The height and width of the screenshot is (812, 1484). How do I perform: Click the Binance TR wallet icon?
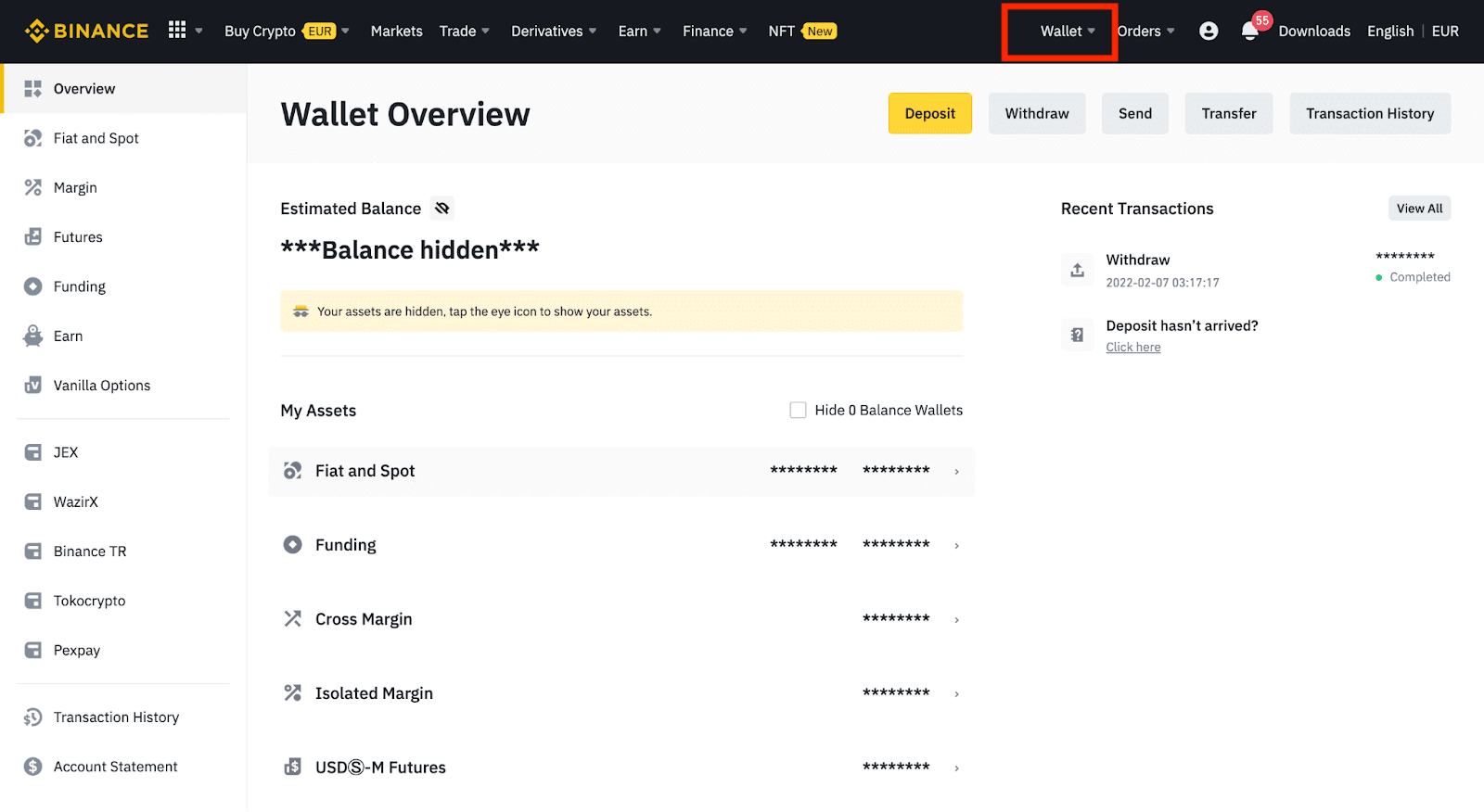coord(33,551)
